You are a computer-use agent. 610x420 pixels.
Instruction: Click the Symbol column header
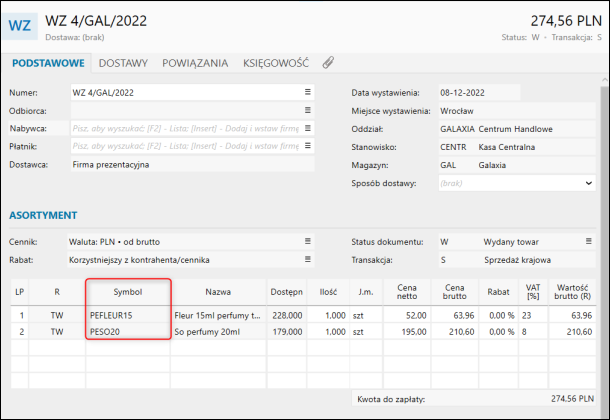point(127,293)
